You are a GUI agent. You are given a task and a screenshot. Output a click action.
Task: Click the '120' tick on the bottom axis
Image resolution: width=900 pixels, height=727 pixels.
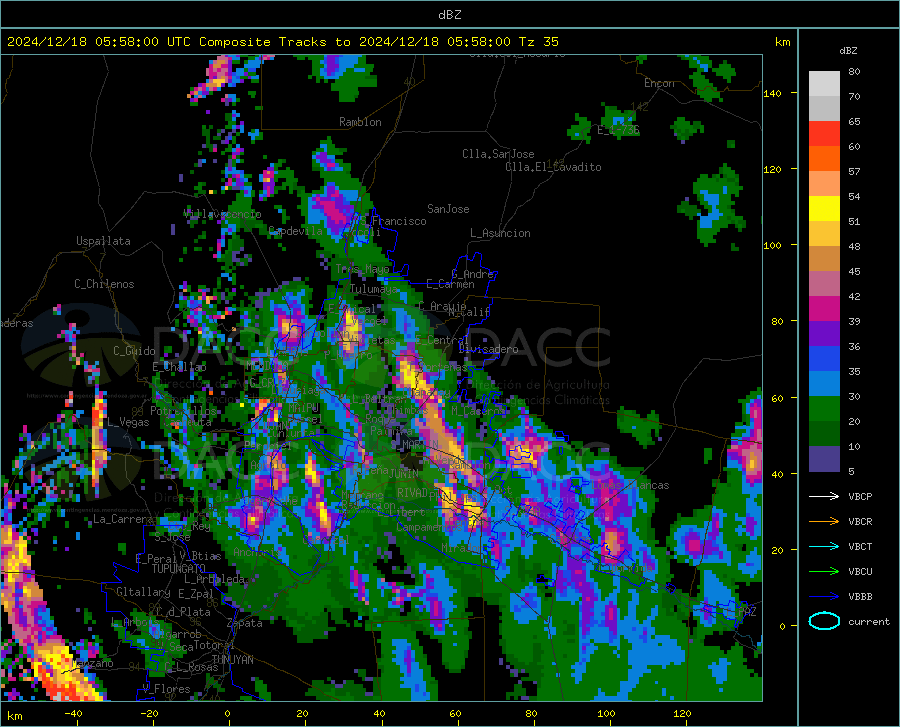point(682,713)
